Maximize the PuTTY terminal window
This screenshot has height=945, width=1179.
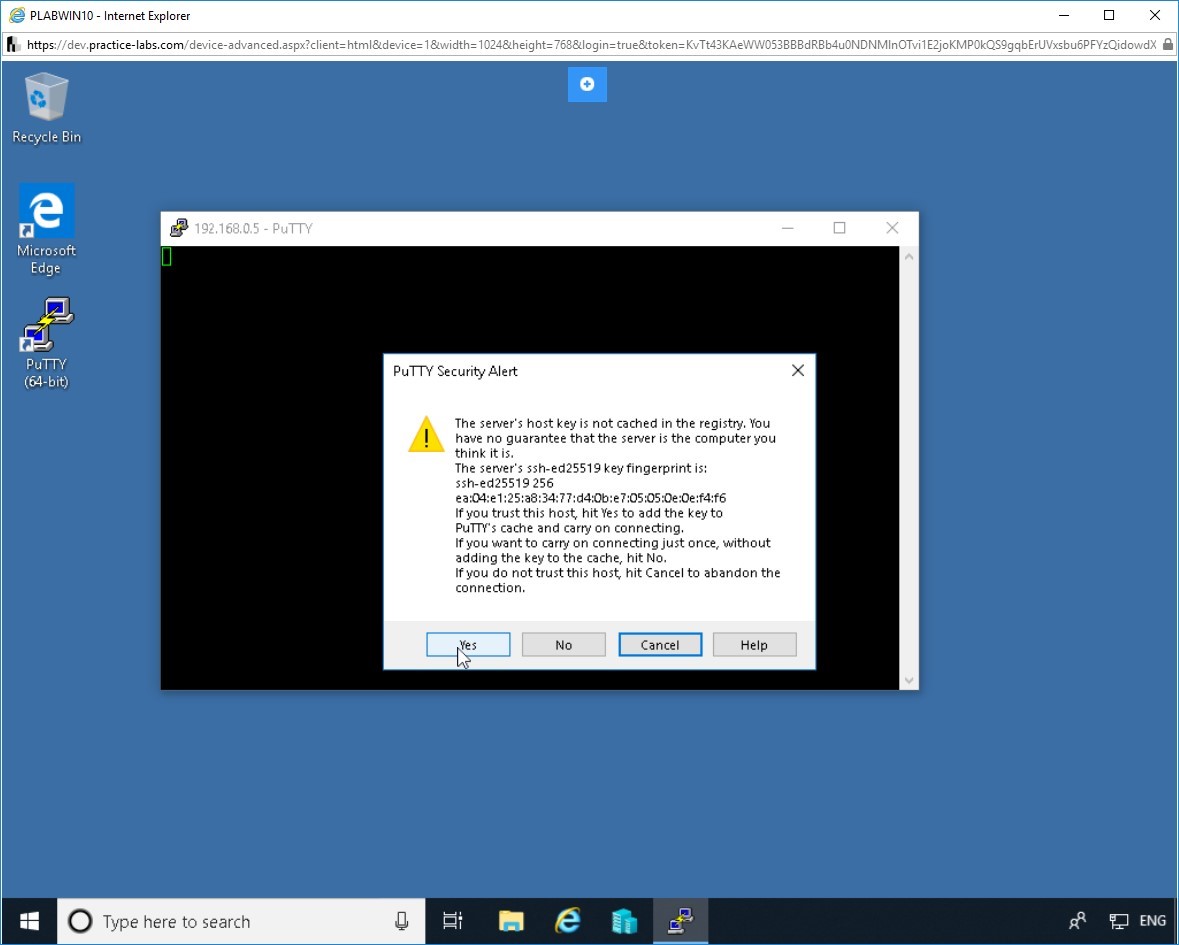pyautogui.click(x=839, y=228)
